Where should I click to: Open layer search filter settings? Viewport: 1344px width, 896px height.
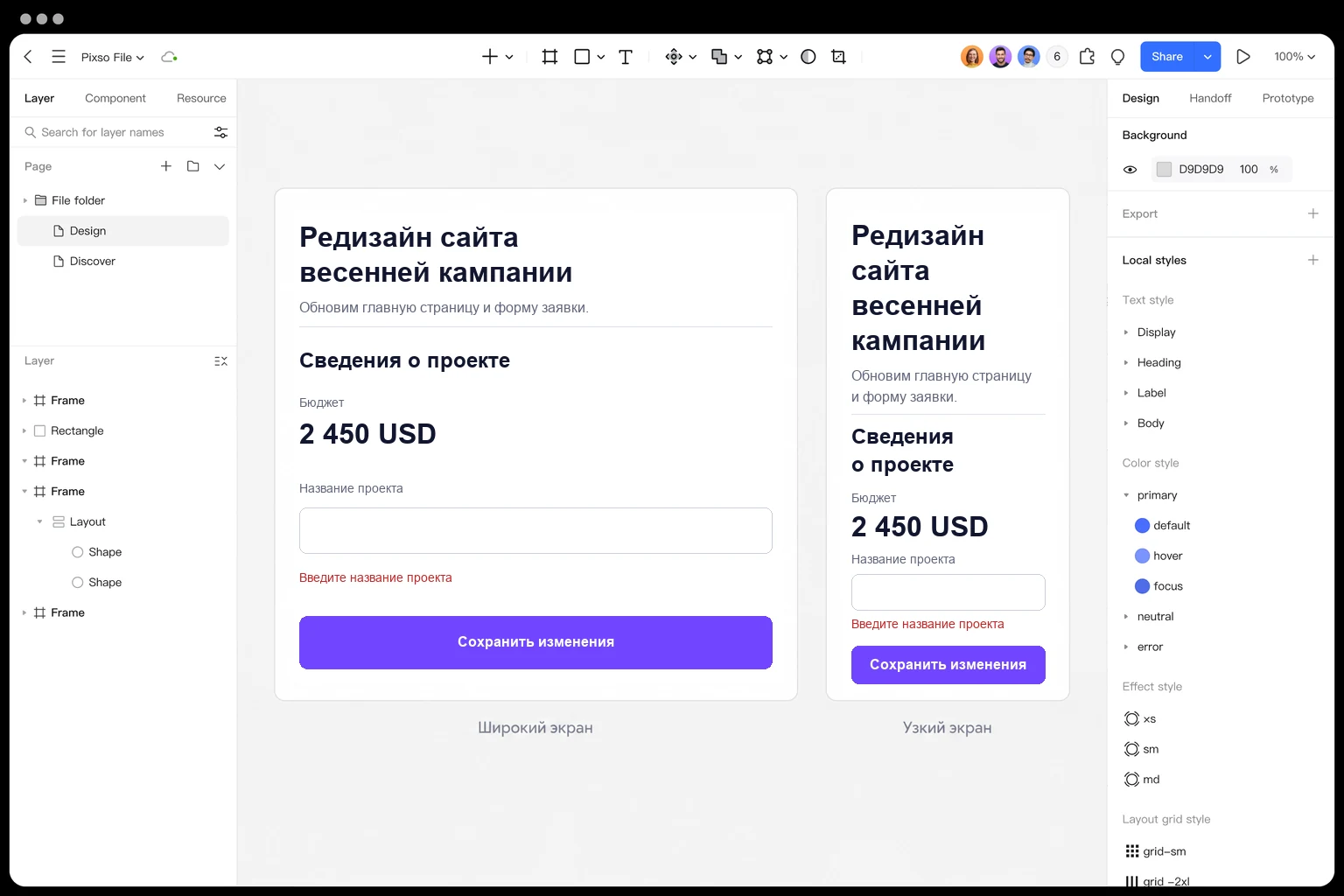pyautogui.click(x=220, y=132)
